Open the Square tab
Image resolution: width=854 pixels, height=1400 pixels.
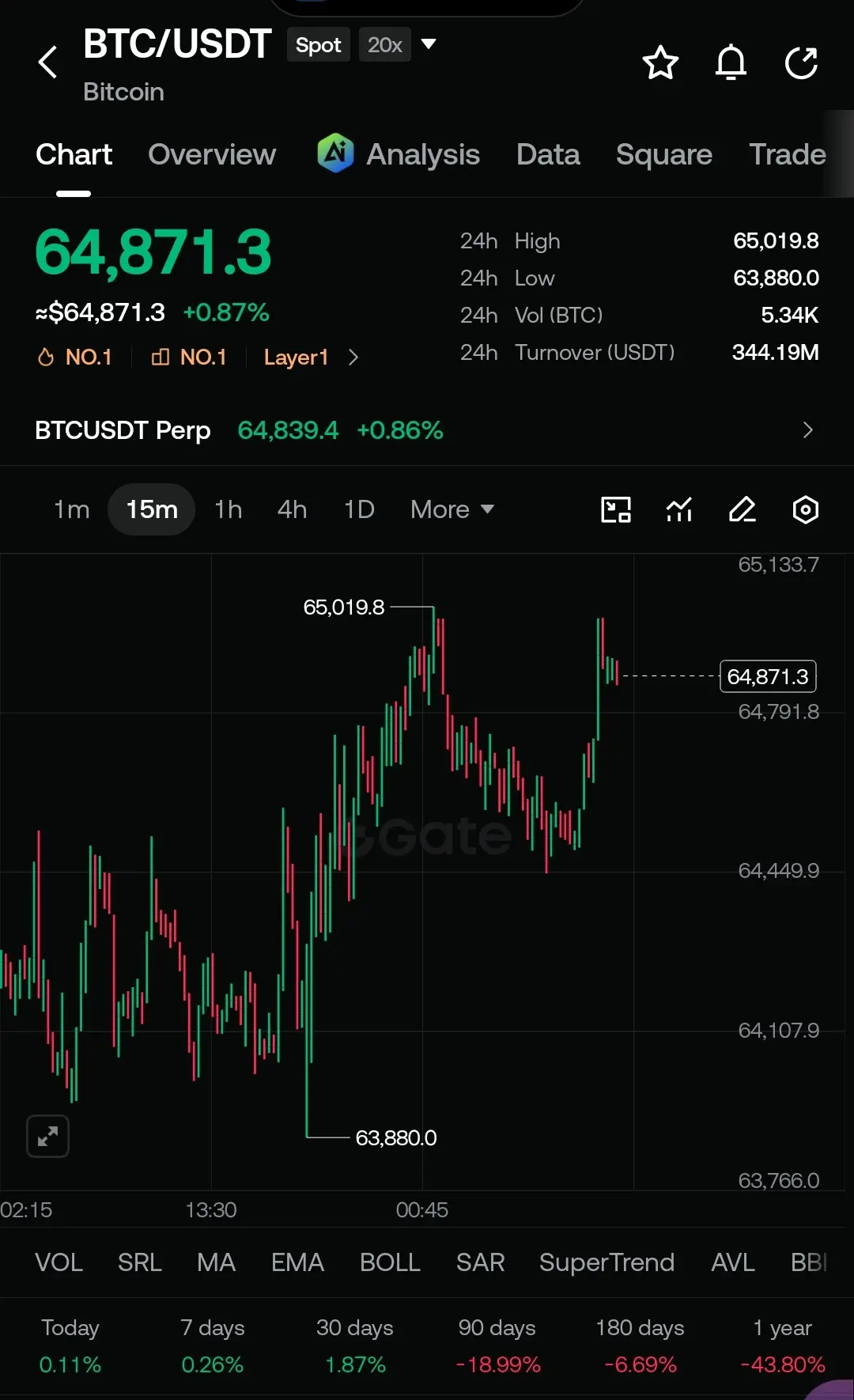(x=664, y=154)
